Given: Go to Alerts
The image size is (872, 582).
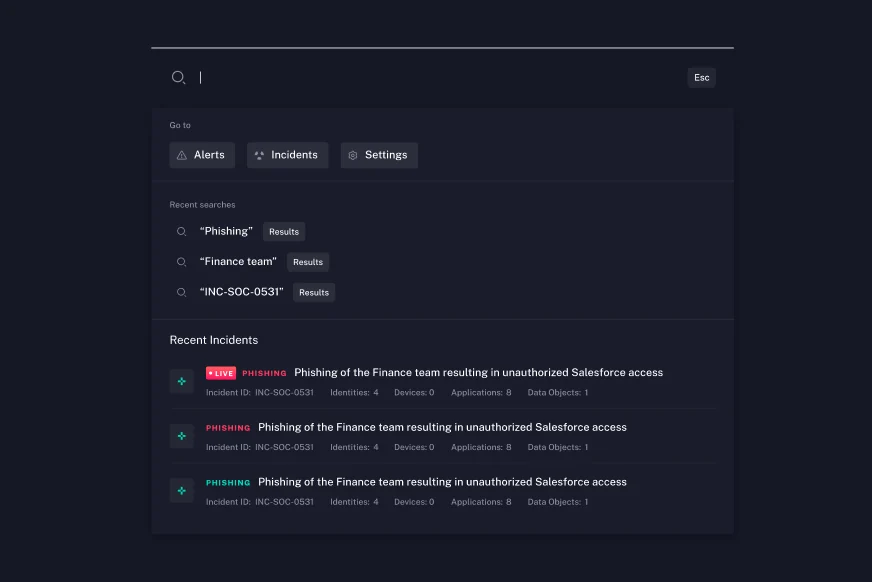Looking at the screenshot, I should pyautogui.click(x=202, y=155).
